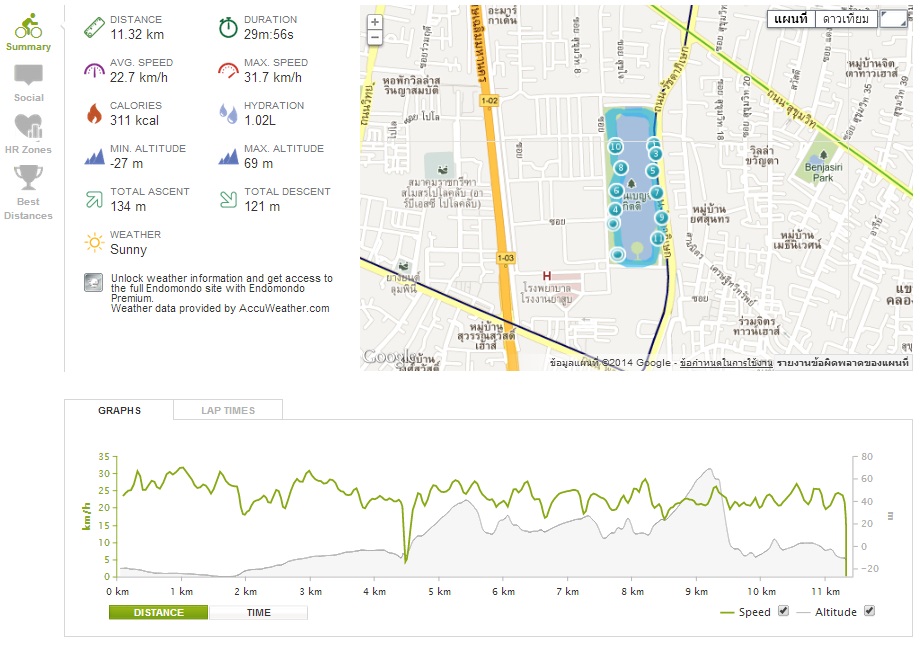Select the Graphs tab
Viewport: 920px width, 649px height.
(119, 410)
